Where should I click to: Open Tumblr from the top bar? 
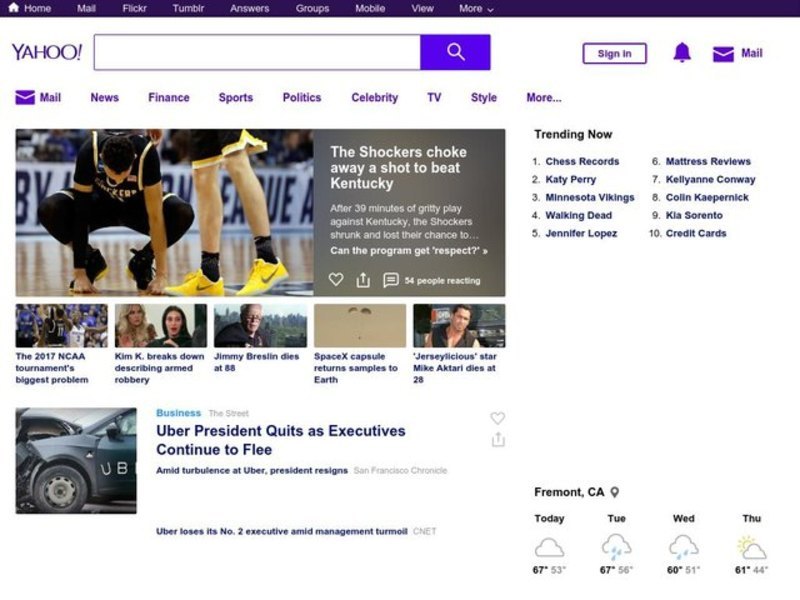point(188,8)
